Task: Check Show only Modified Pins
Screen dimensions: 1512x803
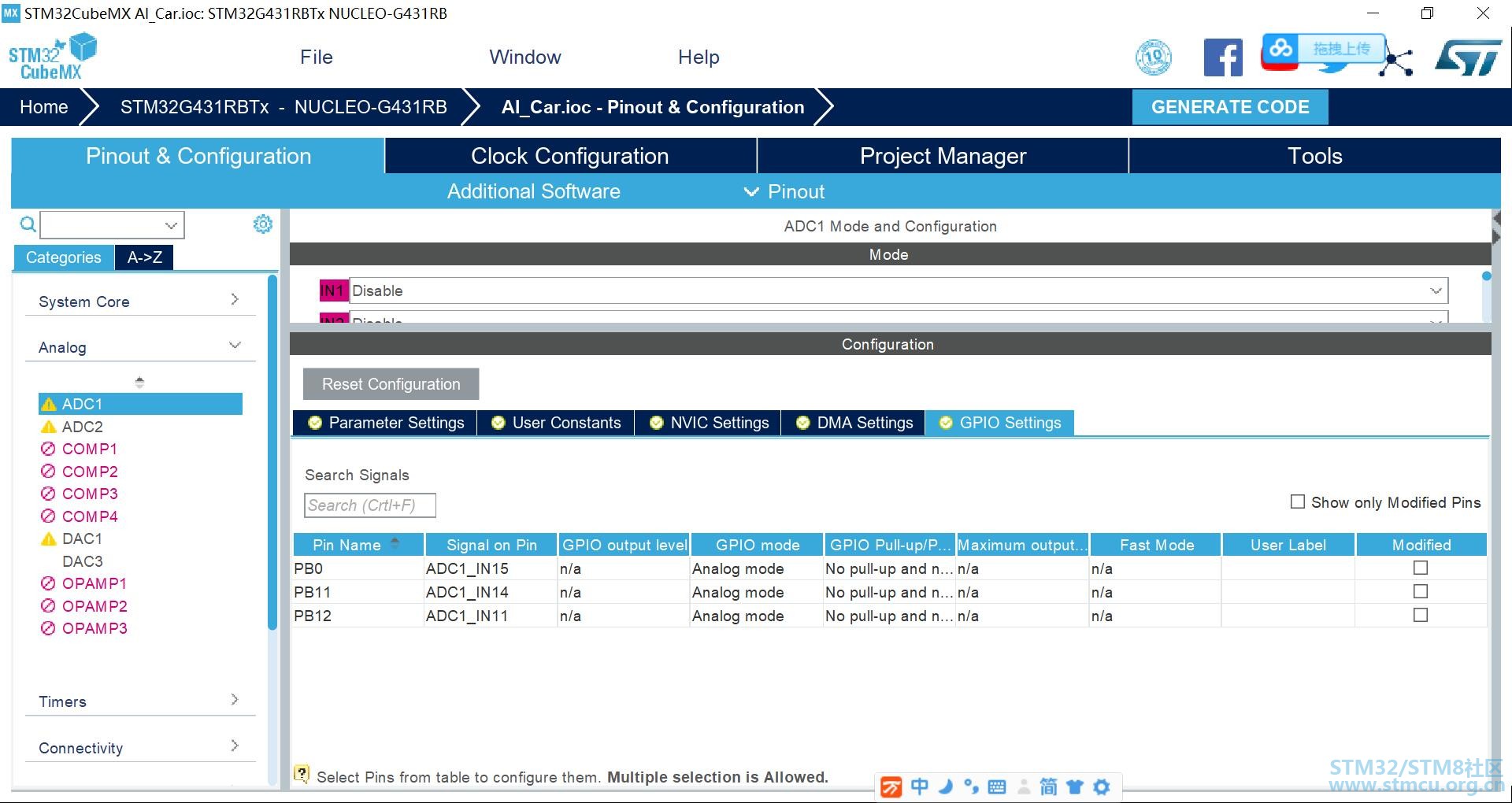Action: pos(1298,501)
